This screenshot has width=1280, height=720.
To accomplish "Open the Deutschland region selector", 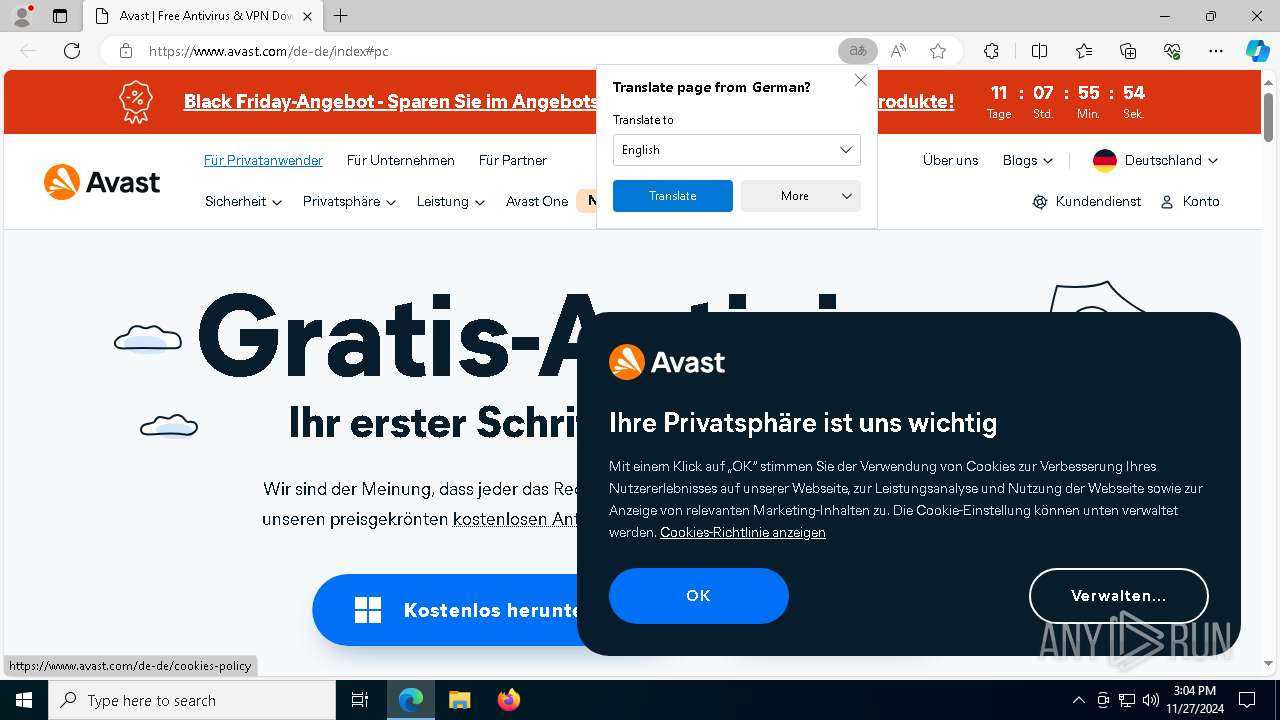I will [1156, 160].
